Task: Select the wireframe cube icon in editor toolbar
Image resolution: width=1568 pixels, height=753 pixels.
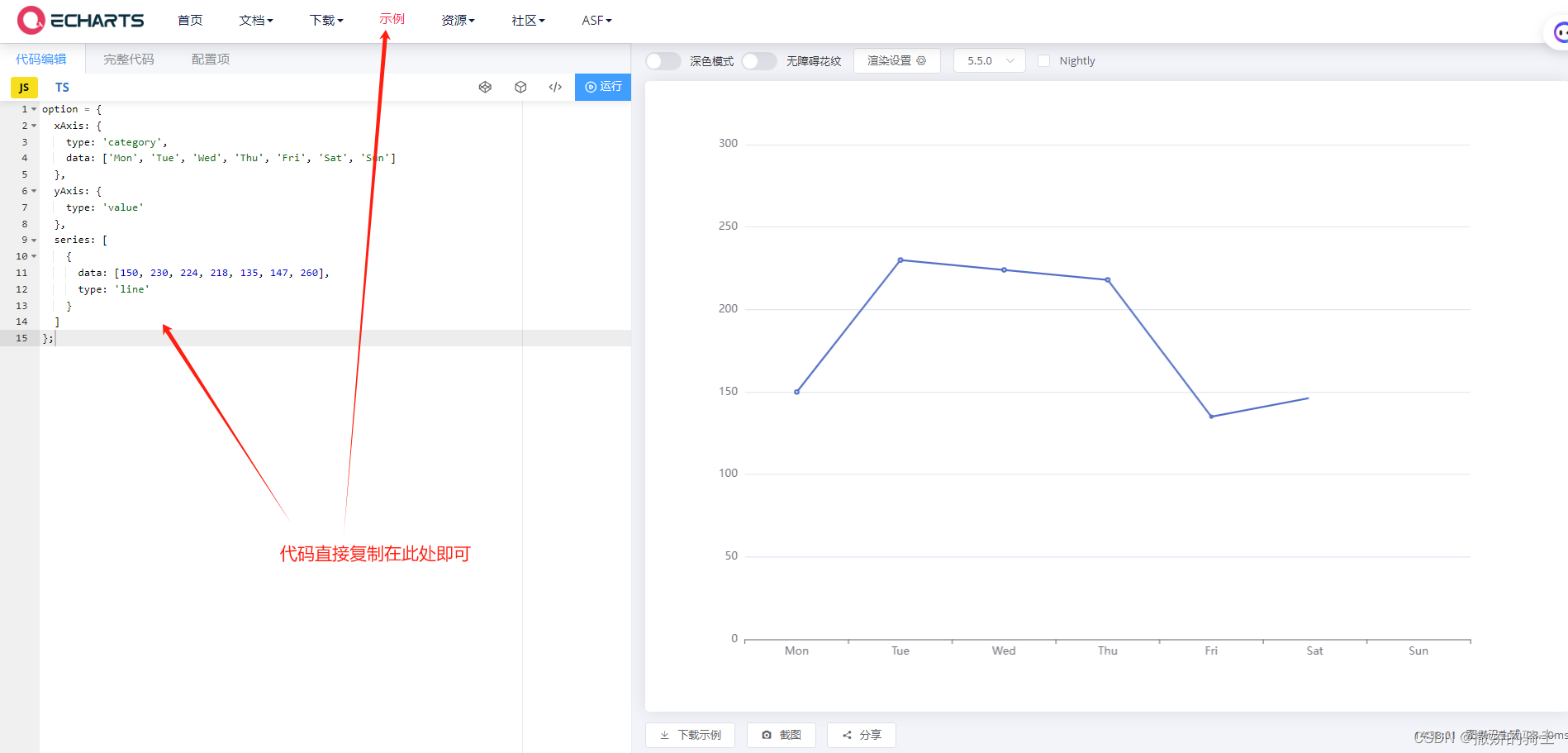Action: (485, 87)
